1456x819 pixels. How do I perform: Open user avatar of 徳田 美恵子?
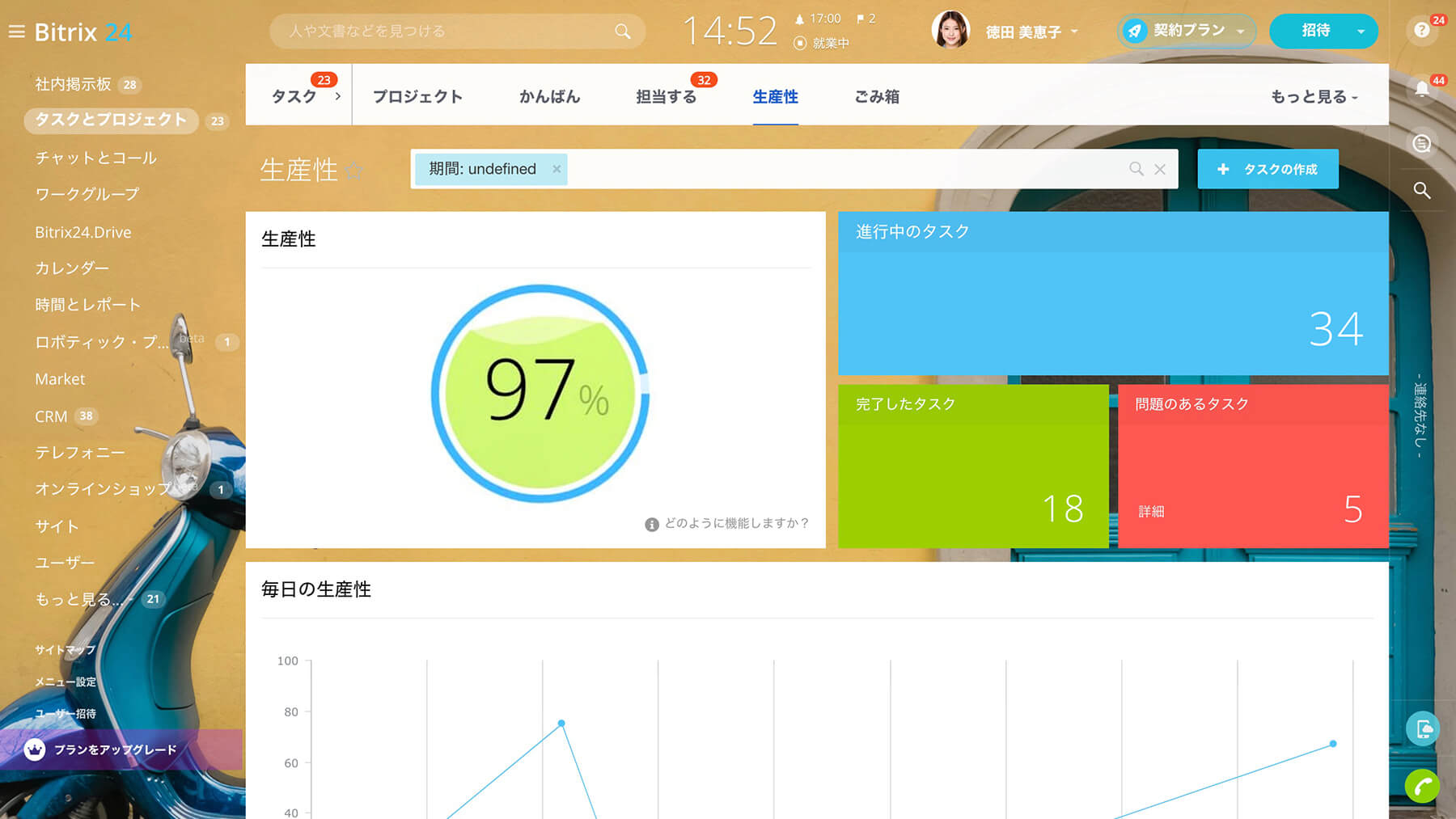[950, 31]
